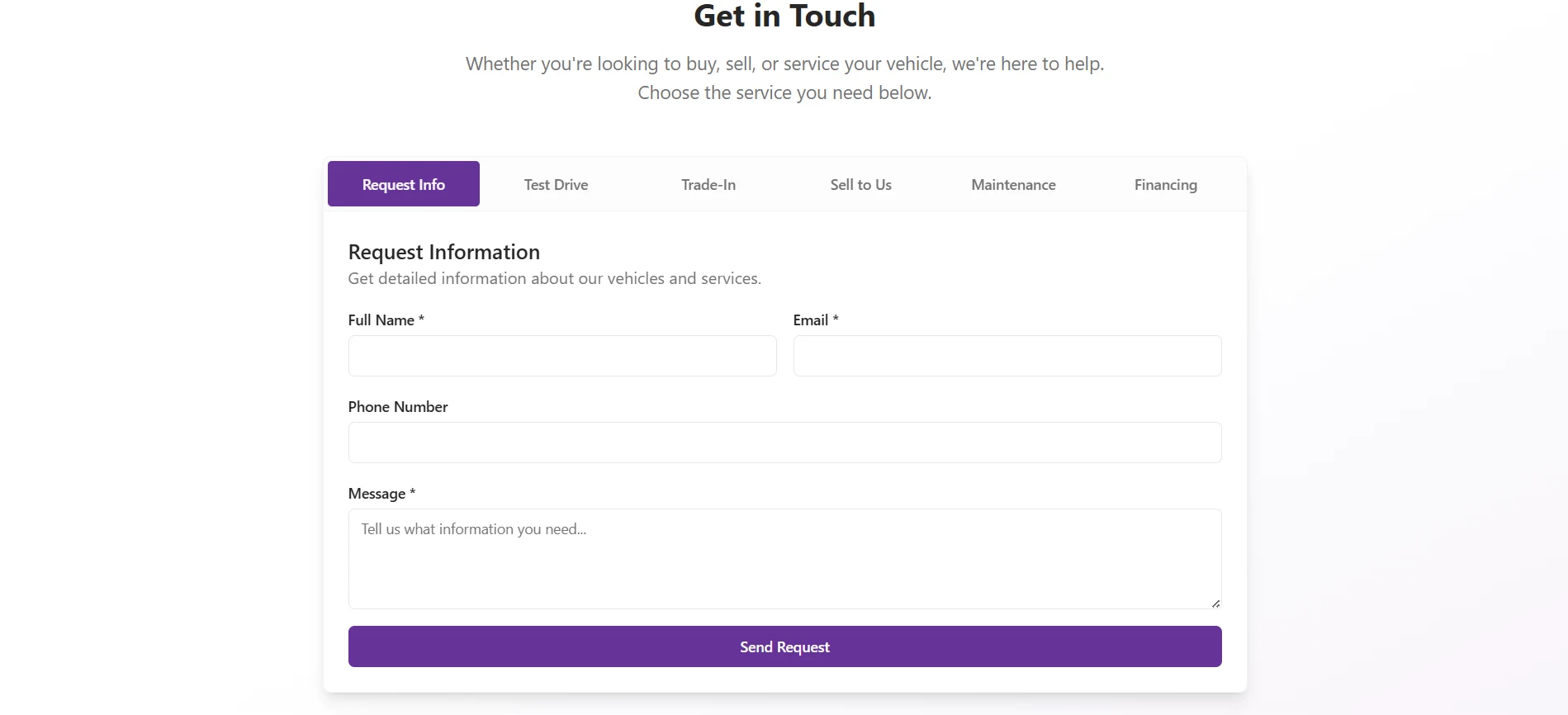Focus the Email input field
The image size is (1568, 715).
1007,356
